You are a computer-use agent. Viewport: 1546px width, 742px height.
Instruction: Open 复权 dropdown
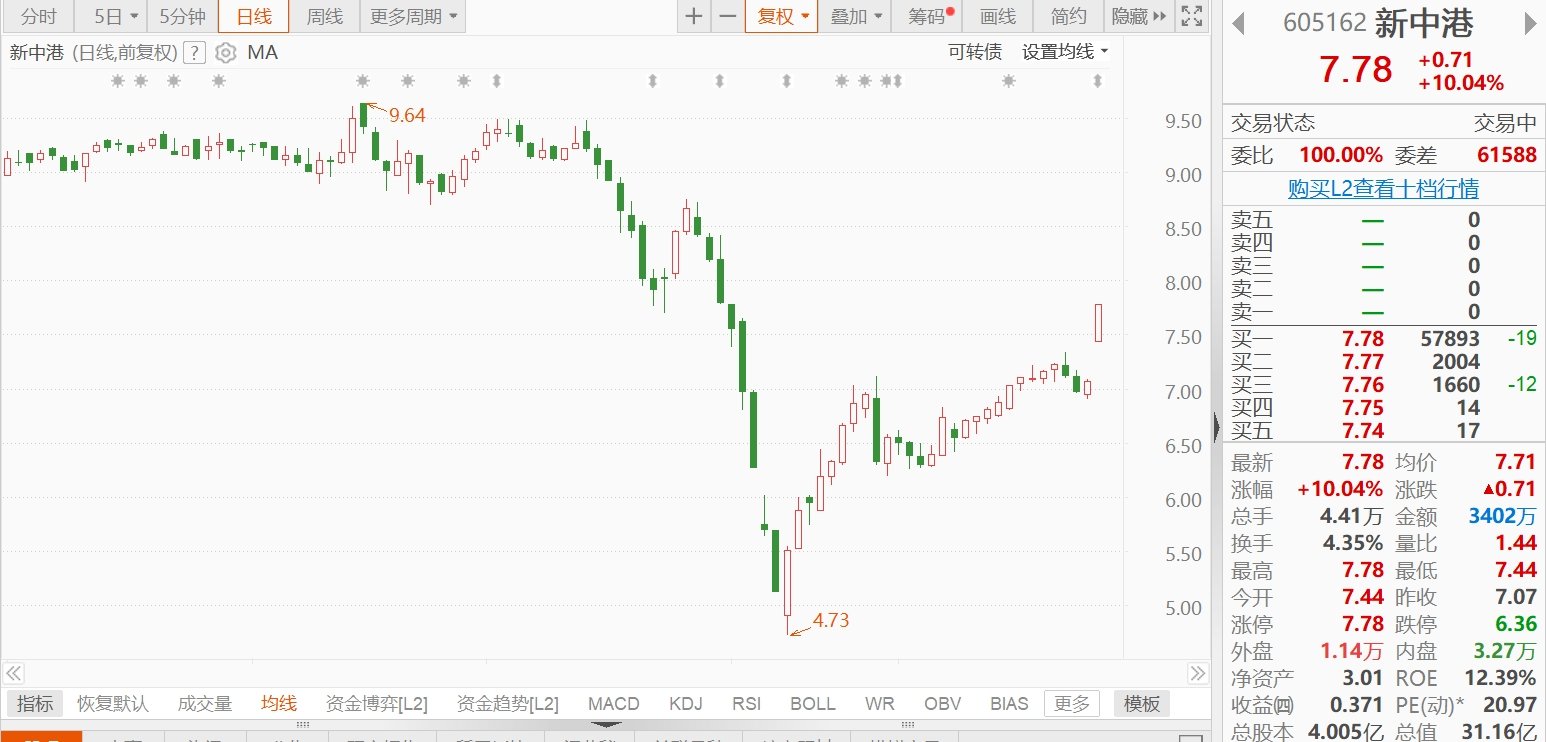coord(781,16)
